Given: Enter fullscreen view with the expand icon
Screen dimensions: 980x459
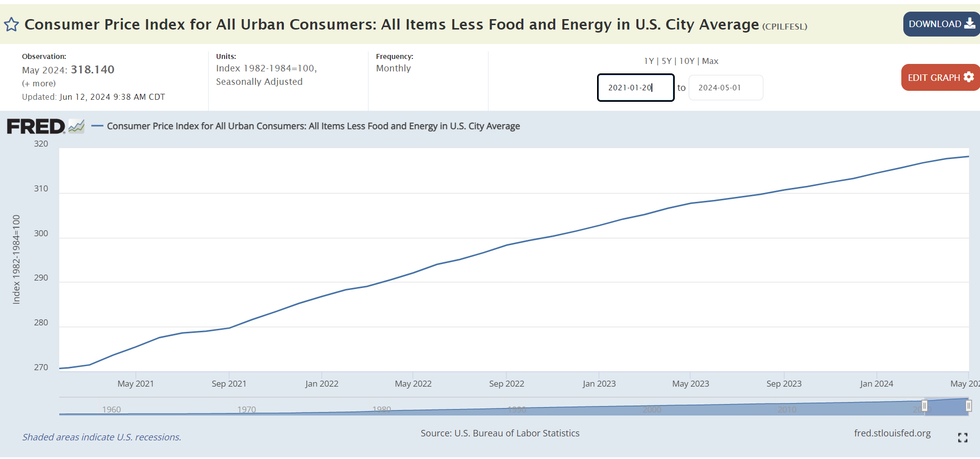Looking at the screenshot, I should pyautogui.click(x=962, y=437).
